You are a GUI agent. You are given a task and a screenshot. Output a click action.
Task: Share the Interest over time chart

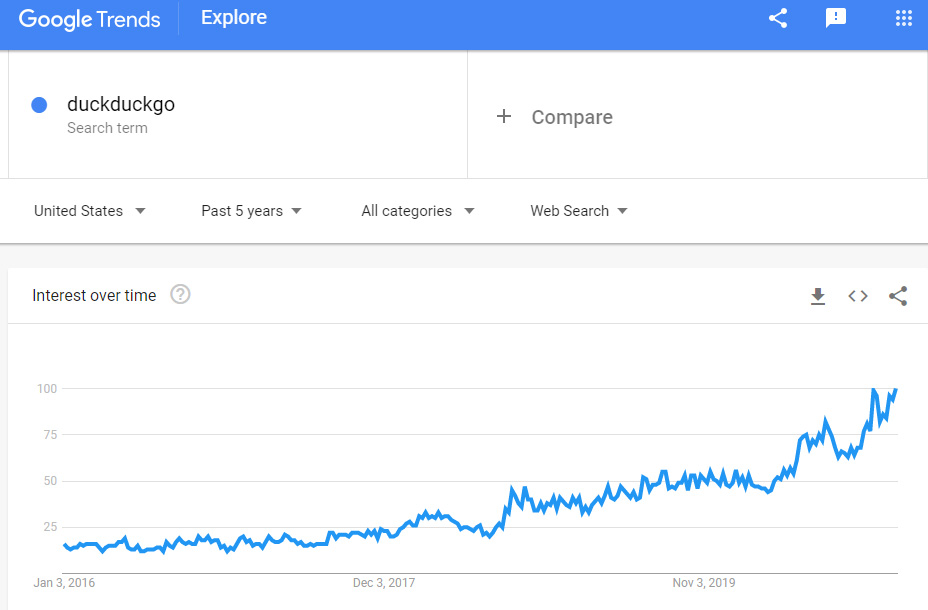click(898, 296)
